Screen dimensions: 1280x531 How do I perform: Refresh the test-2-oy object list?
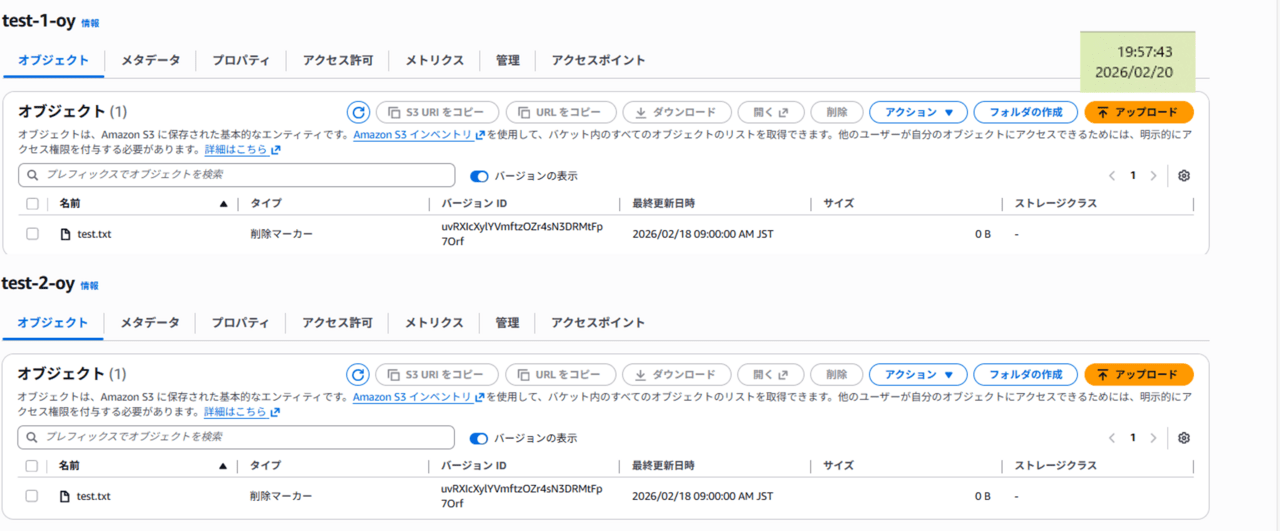(x=358, y=375)
